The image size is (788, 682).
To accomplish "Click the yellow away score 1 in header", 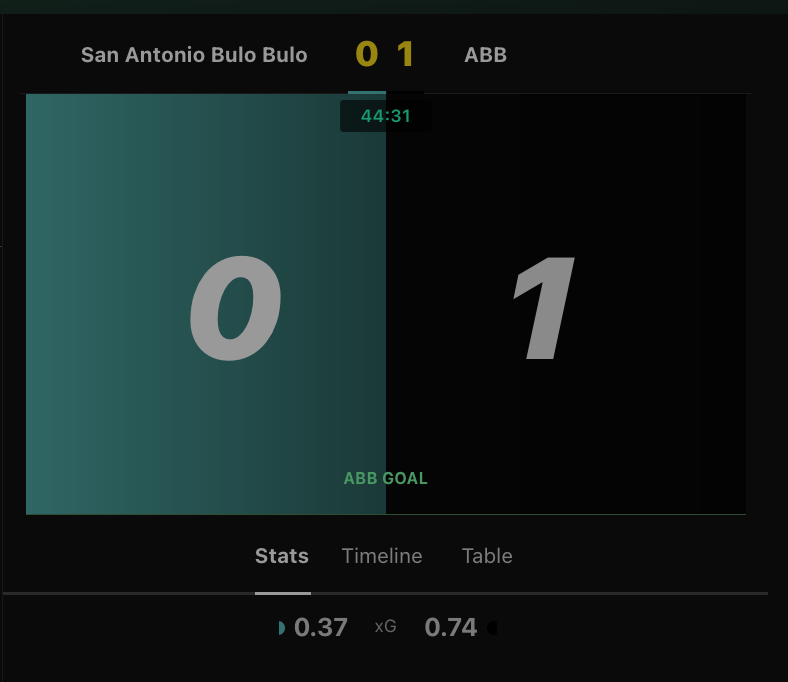I will click(x=405, y=54).
